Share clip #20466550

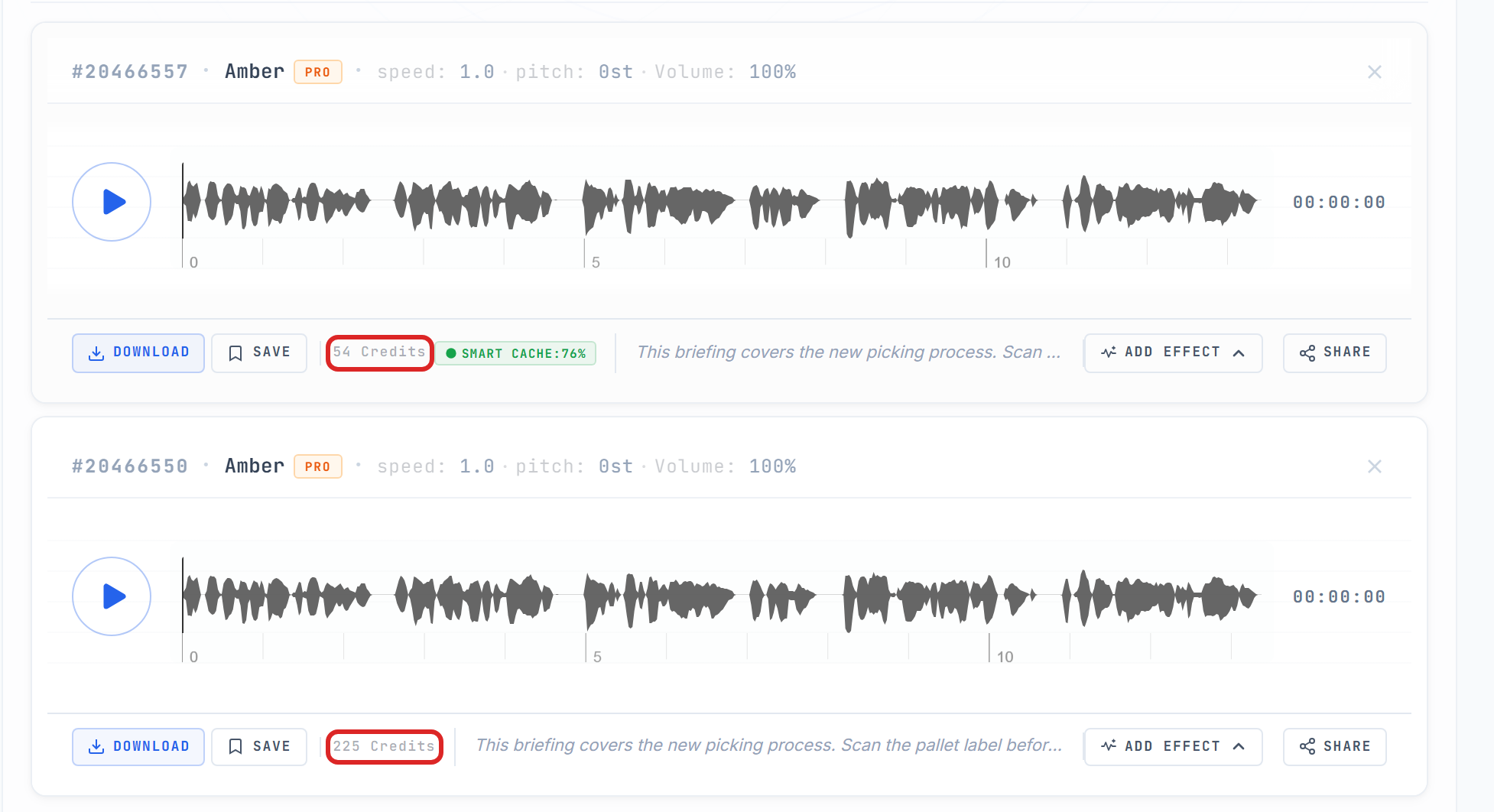tap(1334, 747)
